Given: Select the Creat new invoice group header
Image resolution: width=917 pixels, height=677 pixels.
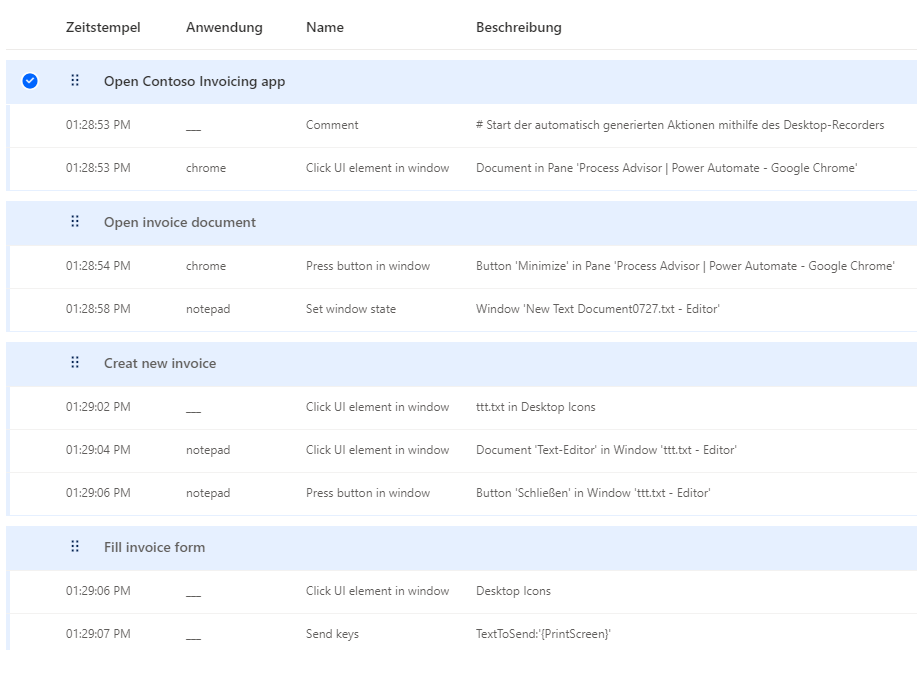Looking at the screenshot, I should pos(461,364).
